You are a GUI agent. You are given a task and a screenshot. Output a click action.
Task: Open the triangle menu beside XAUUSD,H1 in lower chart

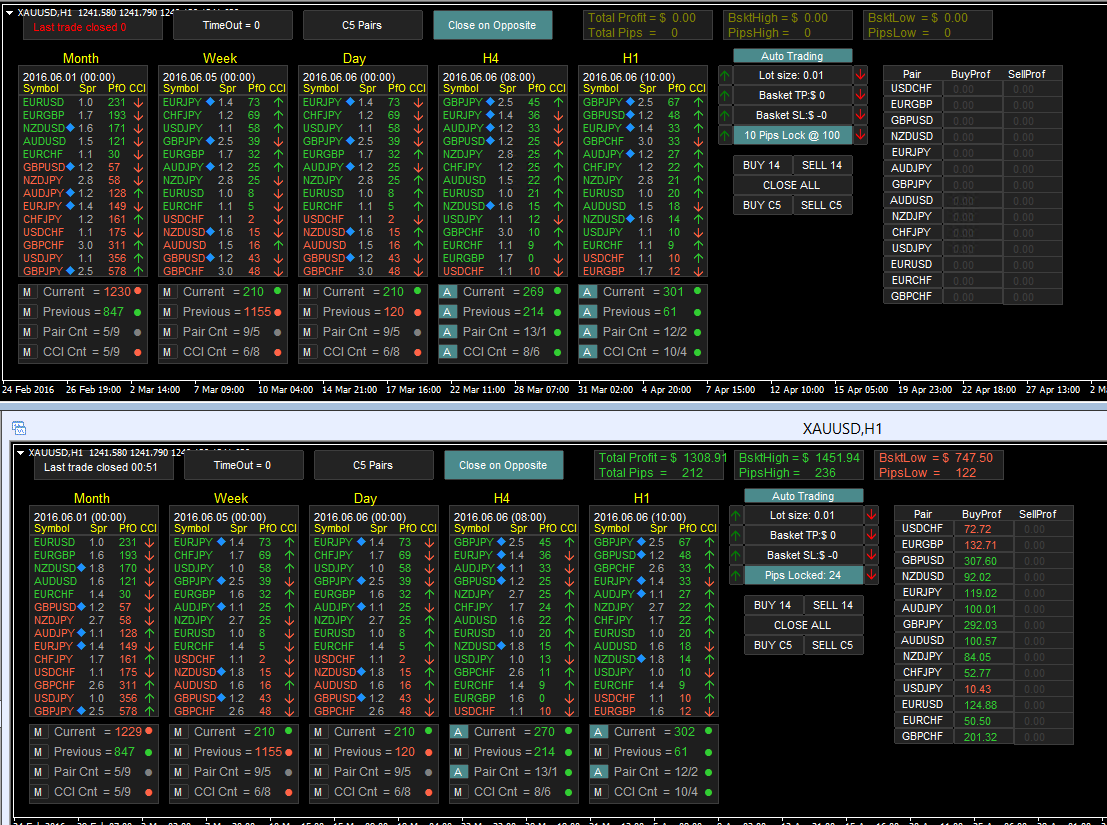[x=20, y=452]
